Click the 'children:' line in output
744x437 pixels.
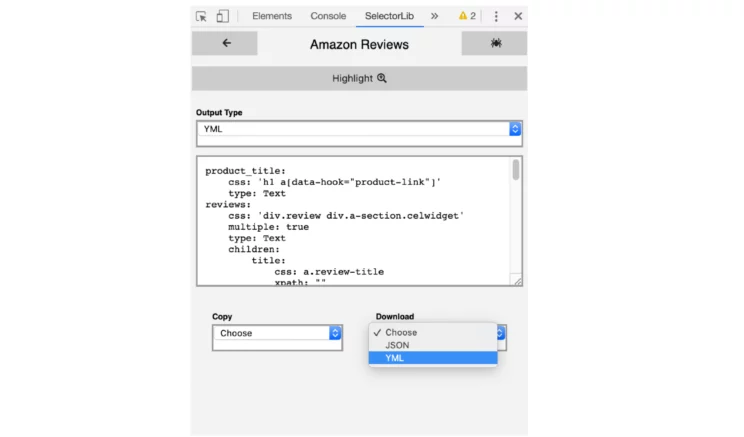click(254, 250)
